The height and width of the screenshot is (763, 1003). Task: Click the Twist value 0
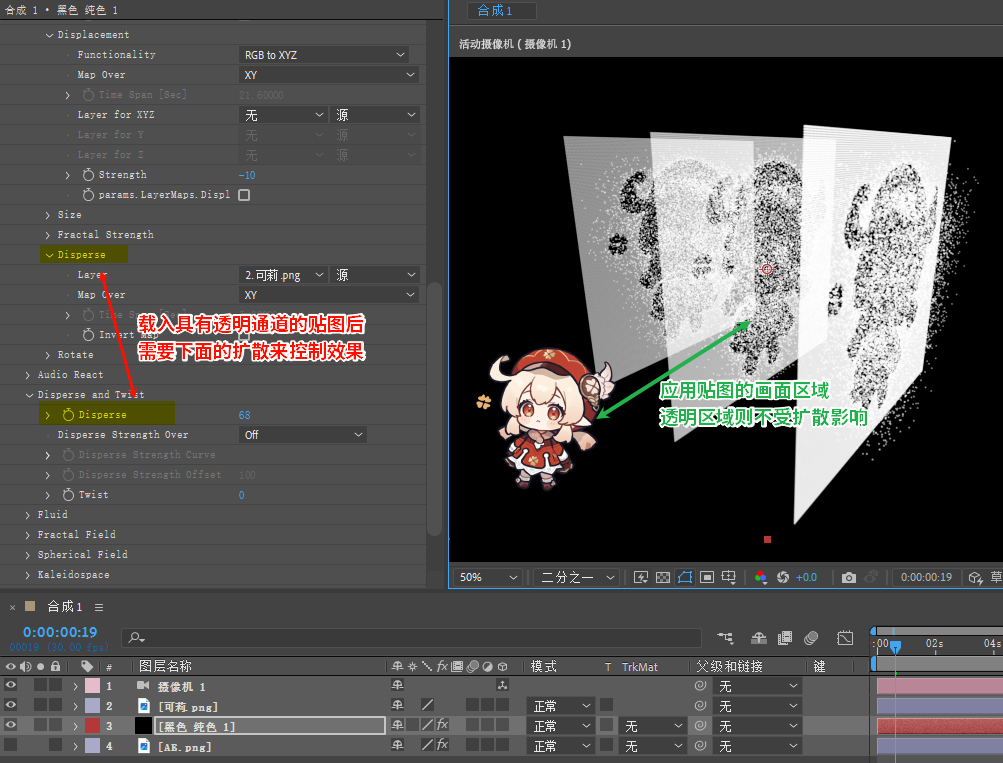tap(241, 495)
